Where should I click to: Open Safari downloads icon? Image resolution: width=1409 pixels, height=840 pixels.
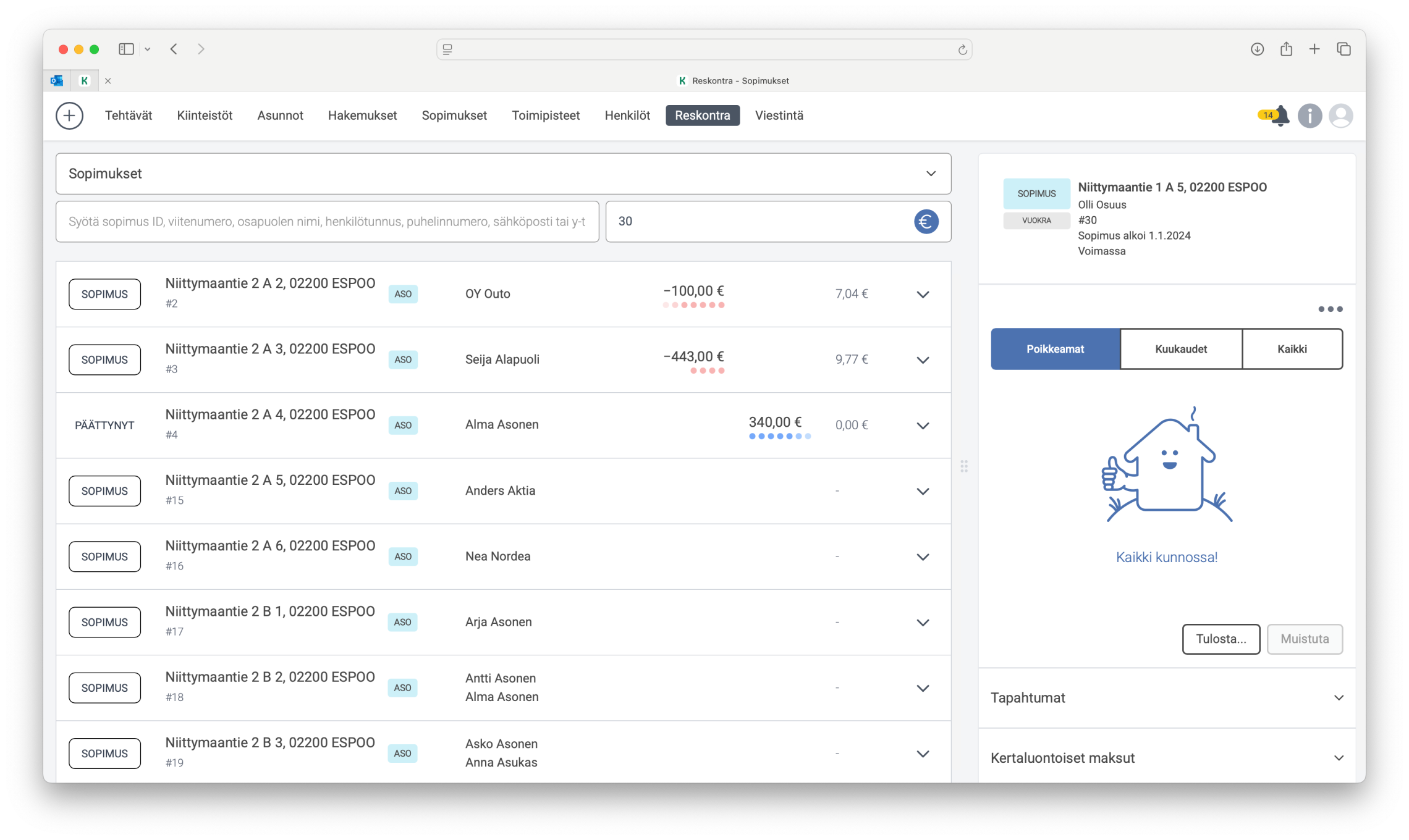[x=1257, y=49]
